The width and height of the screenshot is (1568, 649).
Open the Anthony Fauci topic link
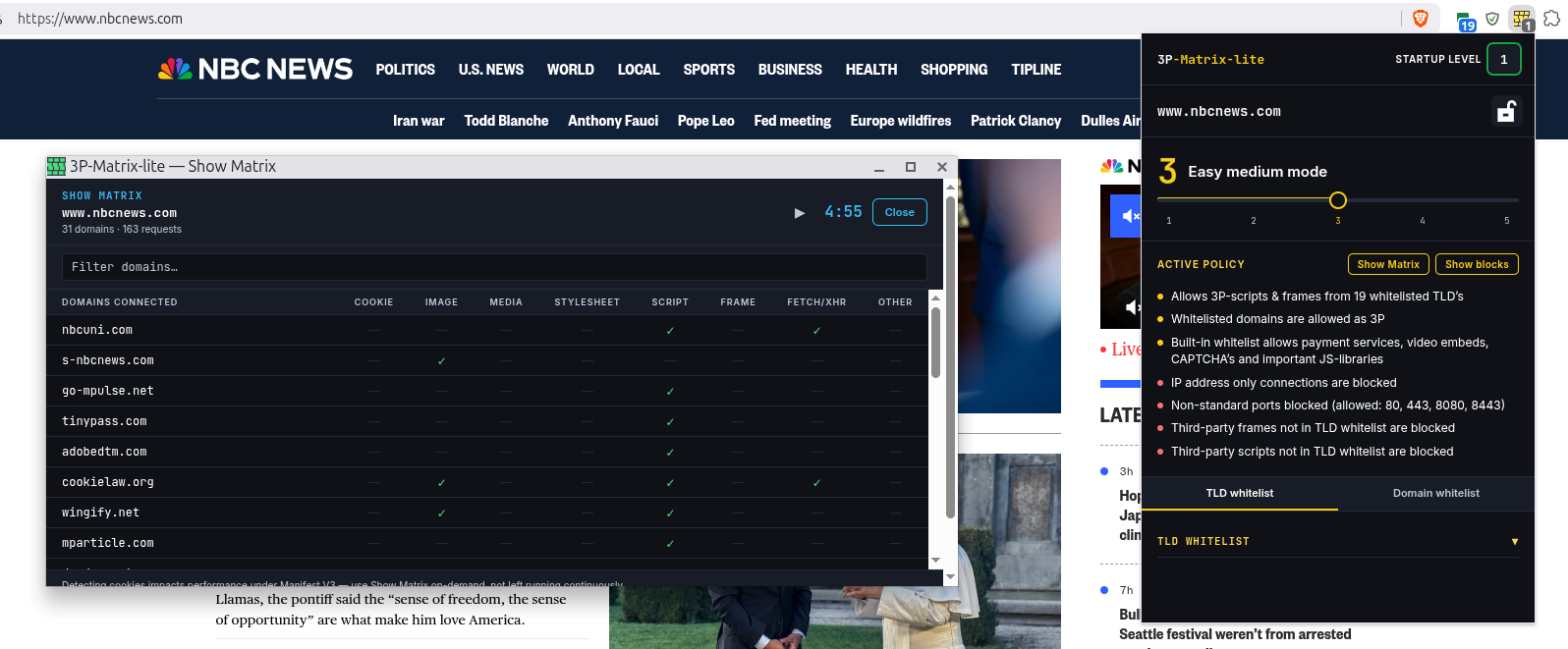613,121
